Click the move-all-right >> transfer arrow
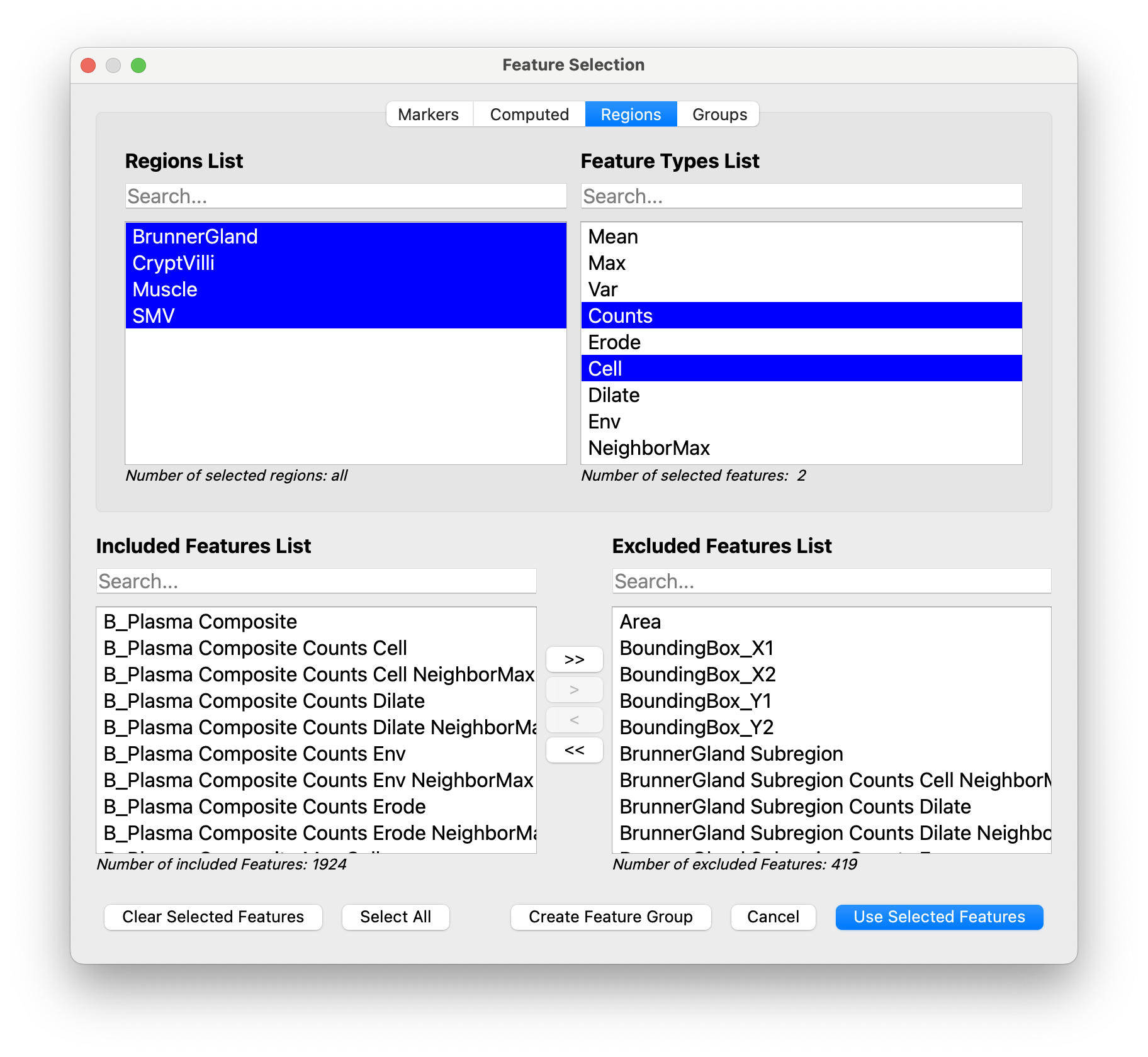Image resolution: width=1148 pixels, height=1057 pixels. (573, 659)
